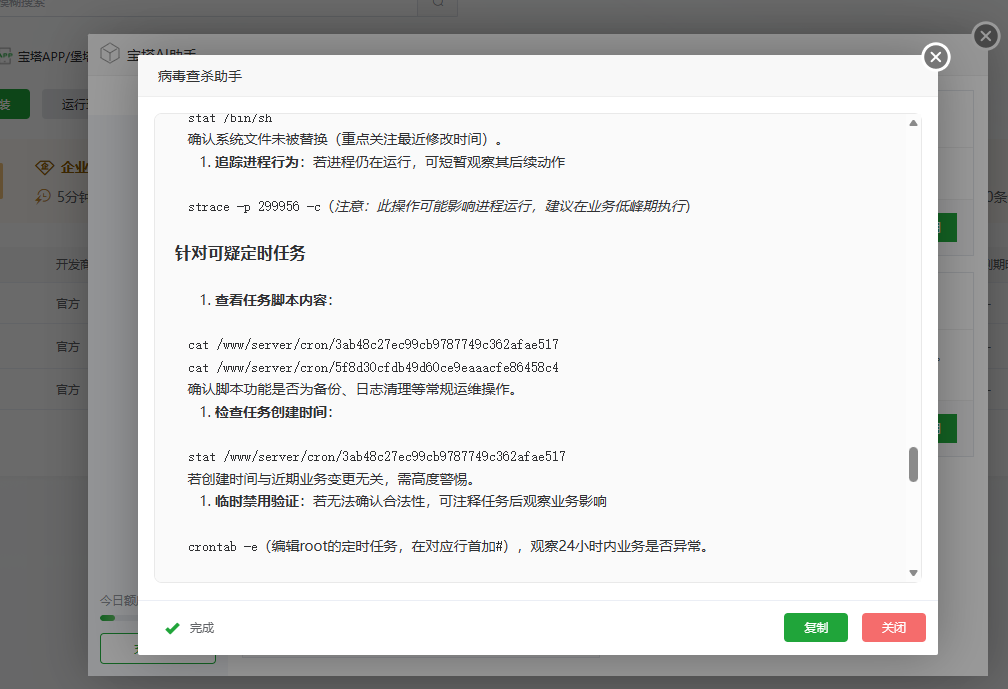Click the scrollbar up arrow in the dialog
Screen dimensions: 1008x689
(x=912, y=122)
